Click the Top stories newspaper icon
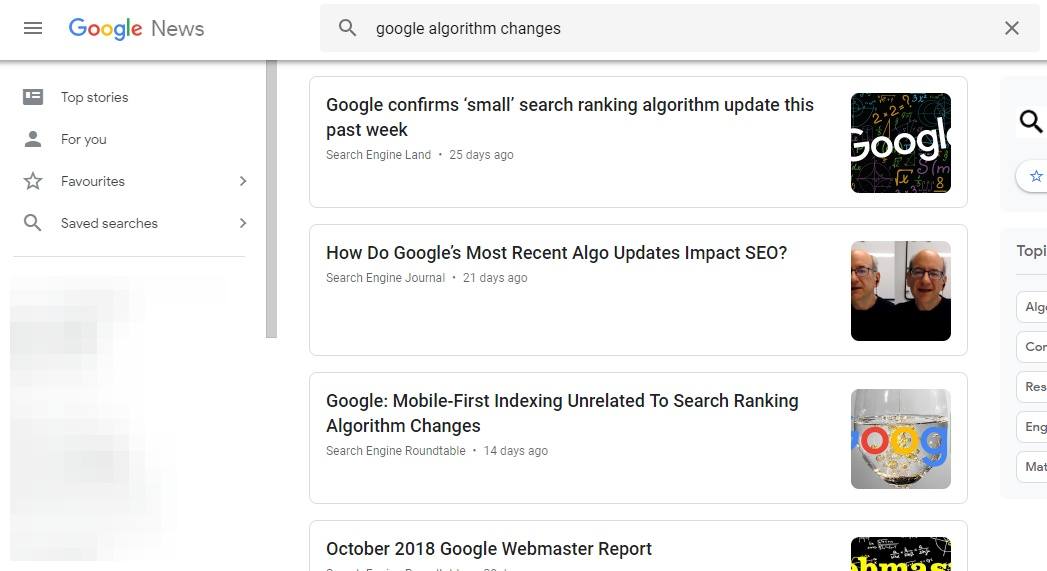Image resolution: width=1047 pixels, height=571 pixels. [33, 97]
